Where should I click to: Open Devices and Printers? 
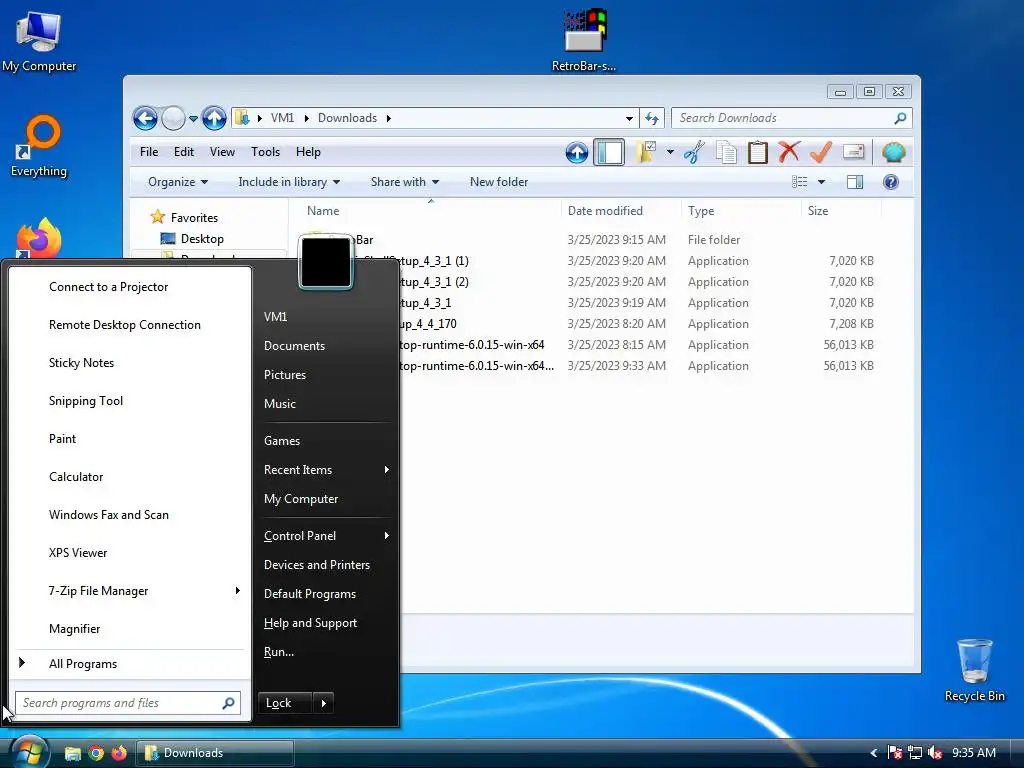click(327, 564)
